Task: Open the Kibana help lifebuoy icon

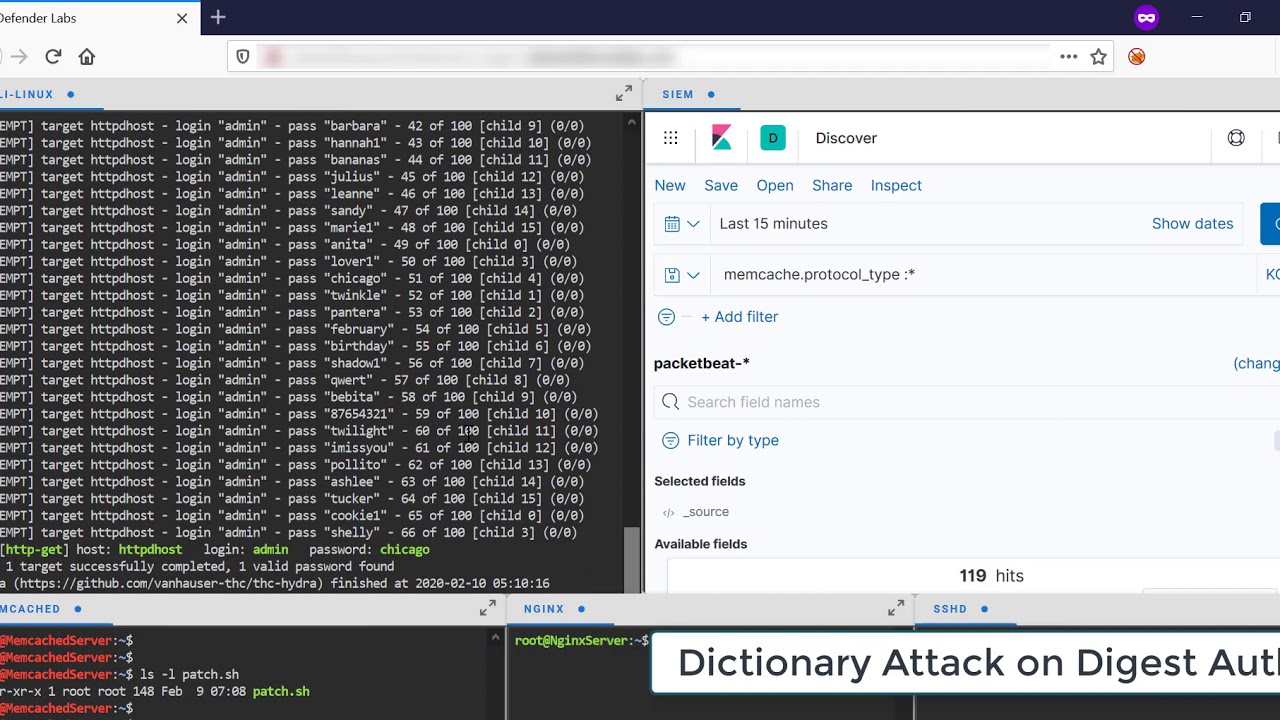Action: coord(1236,138)
